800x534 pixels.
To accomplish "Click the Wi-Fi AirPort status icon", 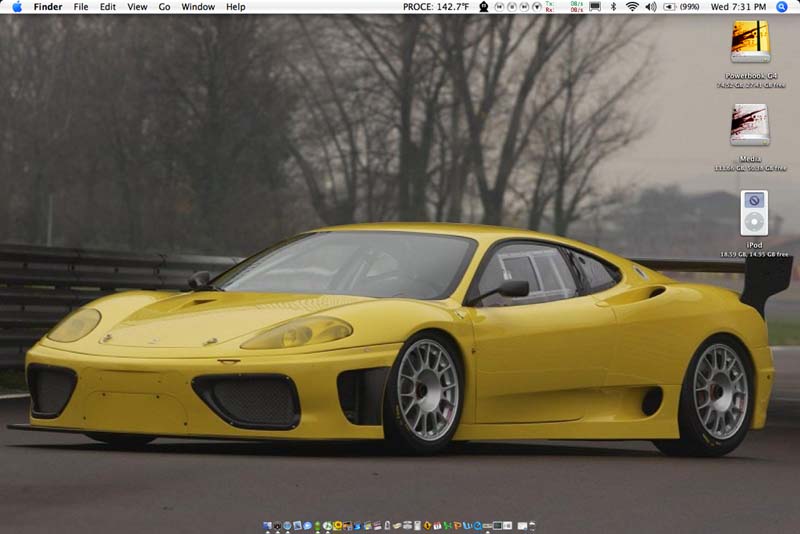I will click(x=632, y=7).
